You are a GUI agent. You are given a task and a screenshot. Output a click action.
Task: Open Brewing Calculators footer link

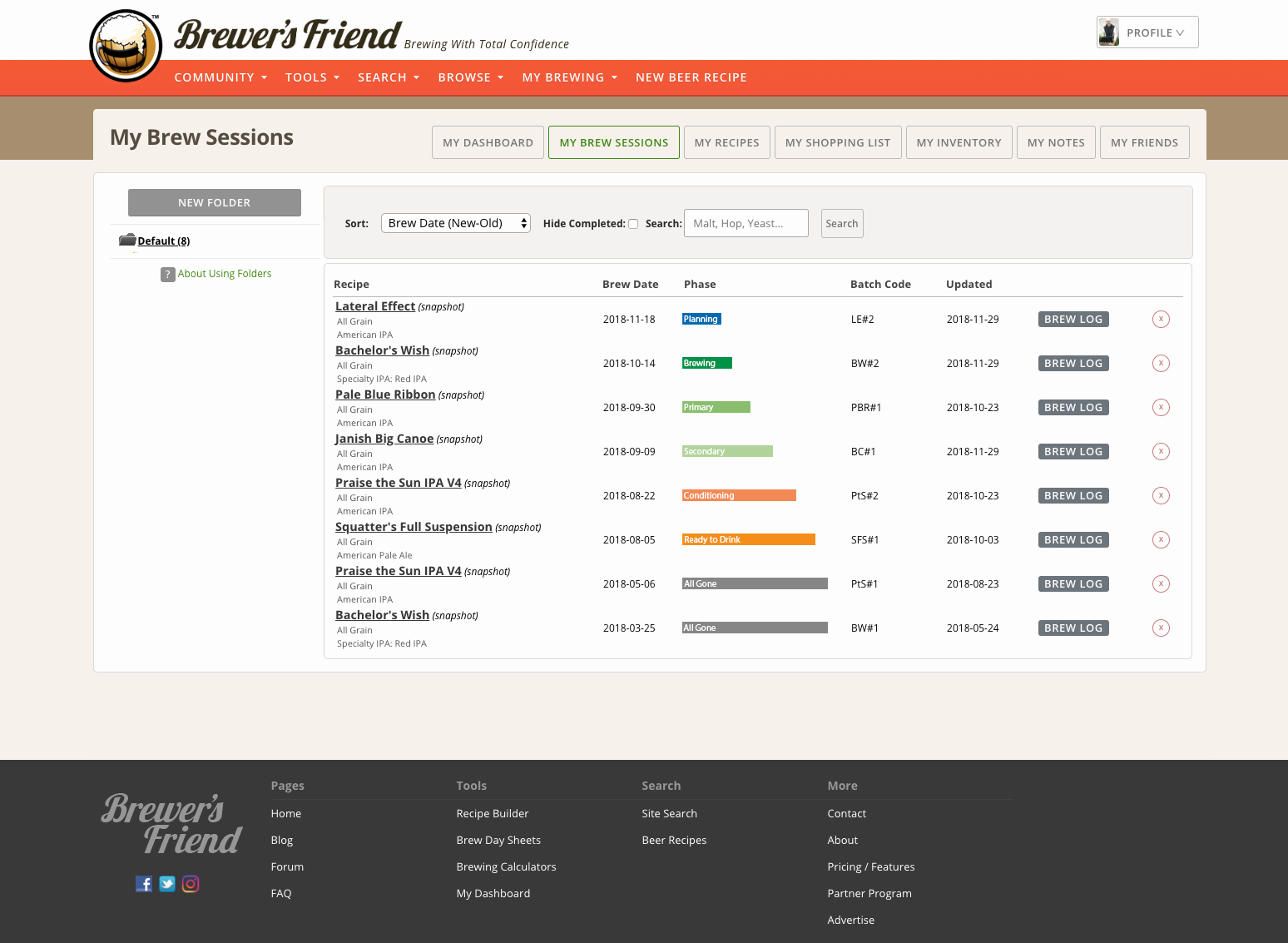pyautogui.click(x=506, y=866)
